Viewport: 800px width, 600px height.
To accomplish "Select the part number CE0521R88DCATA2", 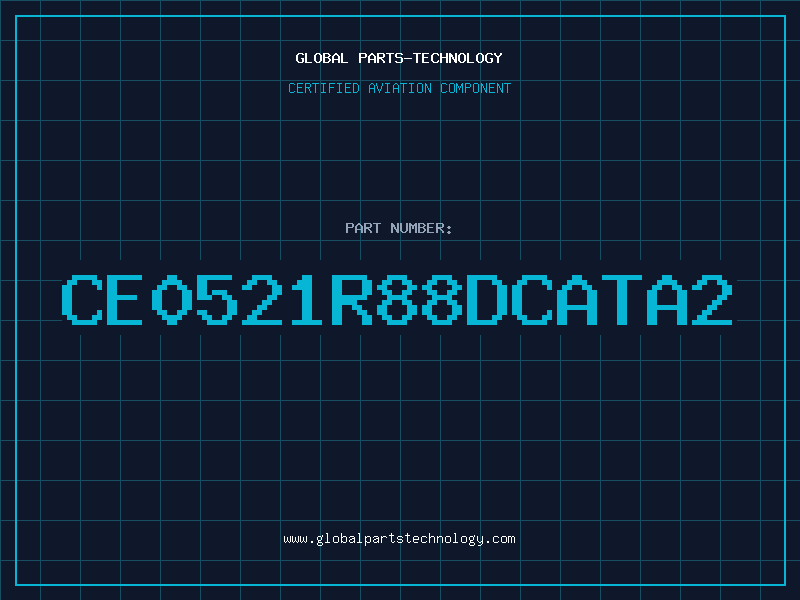I will (397, 299).
